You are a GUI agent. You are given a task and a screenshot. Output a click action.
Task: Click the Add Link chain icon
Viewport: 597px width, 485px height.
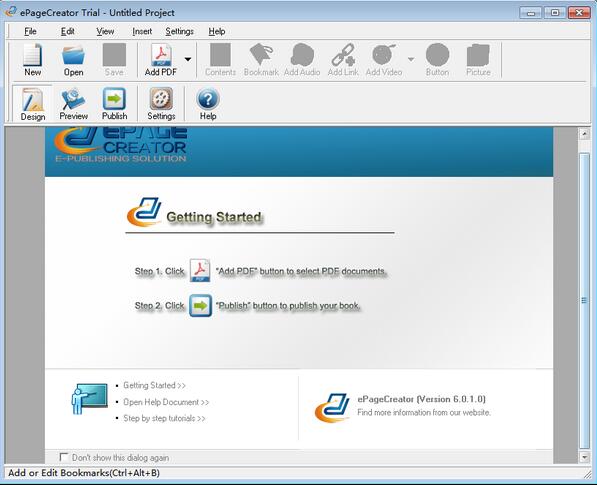[x=343, y=54]
